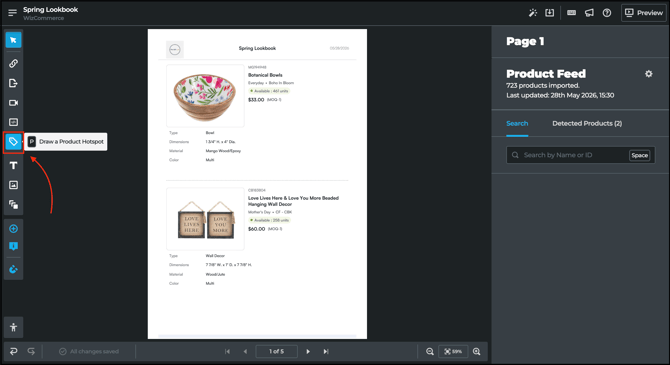Choose the image insert tool
The width and height of the screenshot is (670, 365).
[13, 185]
